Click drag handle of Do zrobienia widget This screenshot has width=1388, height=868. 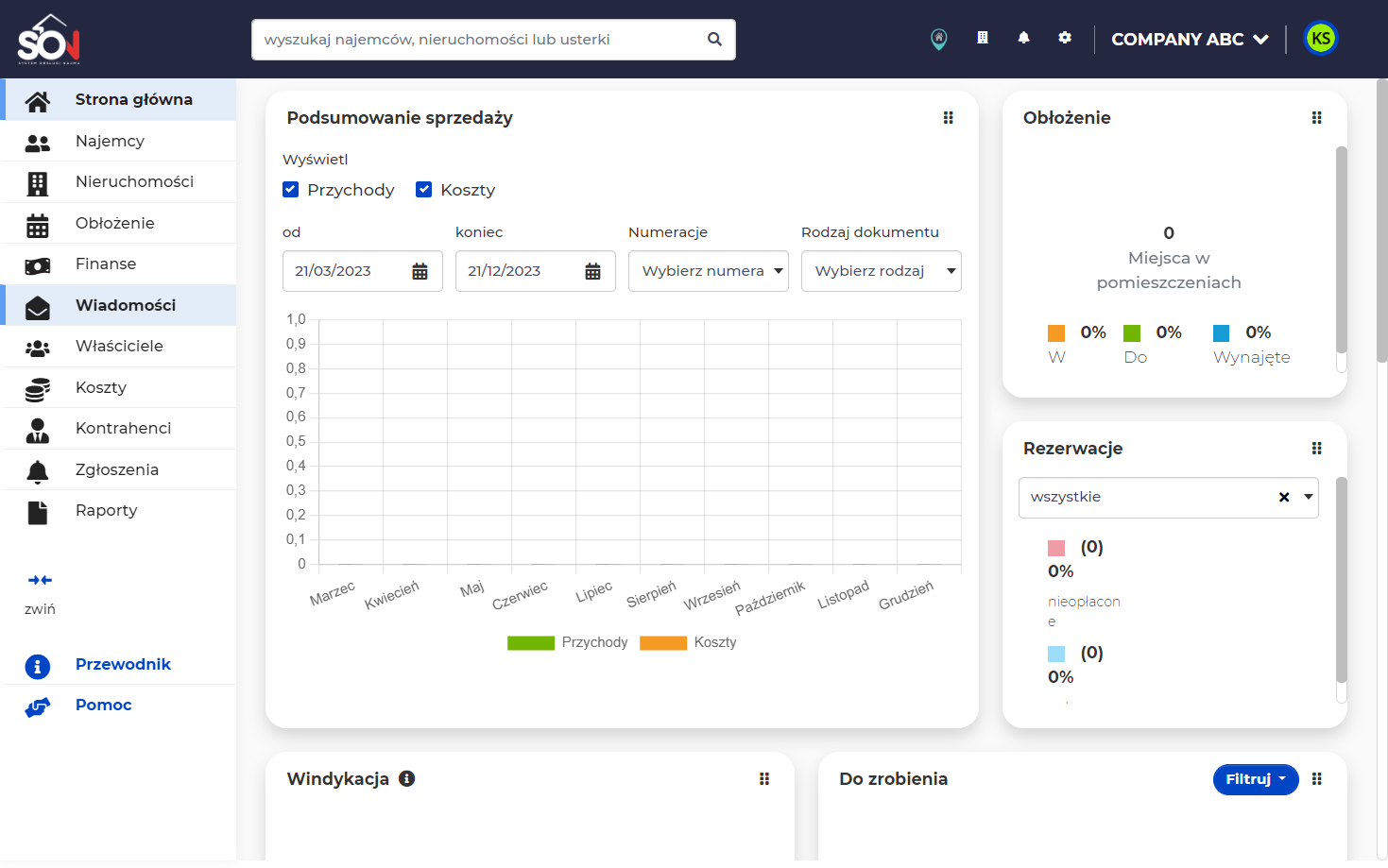coord(1317,779)
